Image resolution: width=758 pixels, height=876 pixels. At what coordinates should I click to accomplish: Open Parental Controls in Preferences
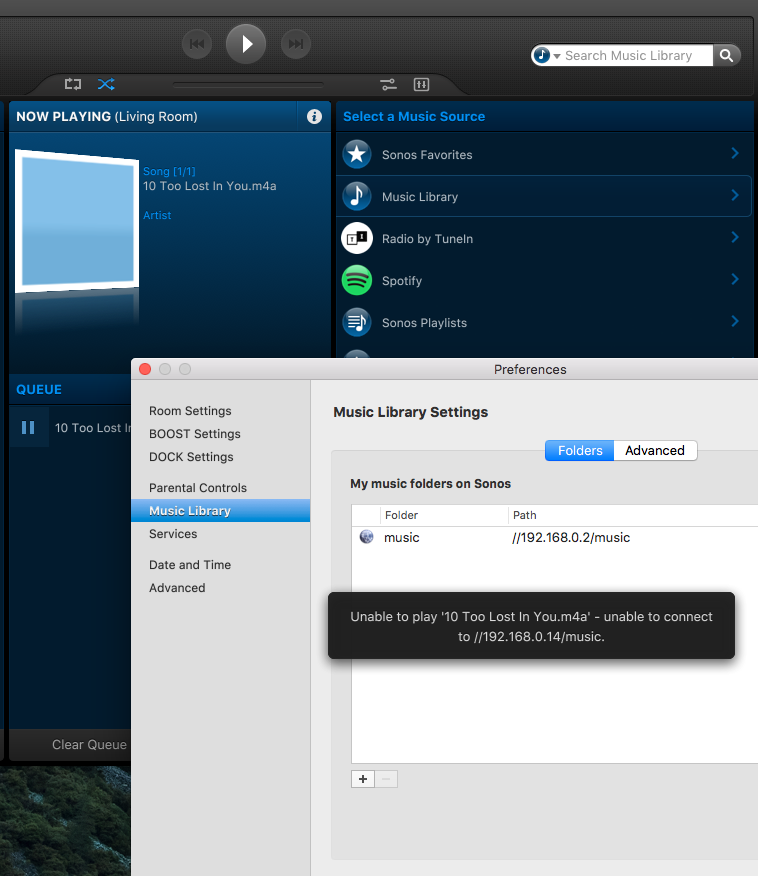(198, 488)
